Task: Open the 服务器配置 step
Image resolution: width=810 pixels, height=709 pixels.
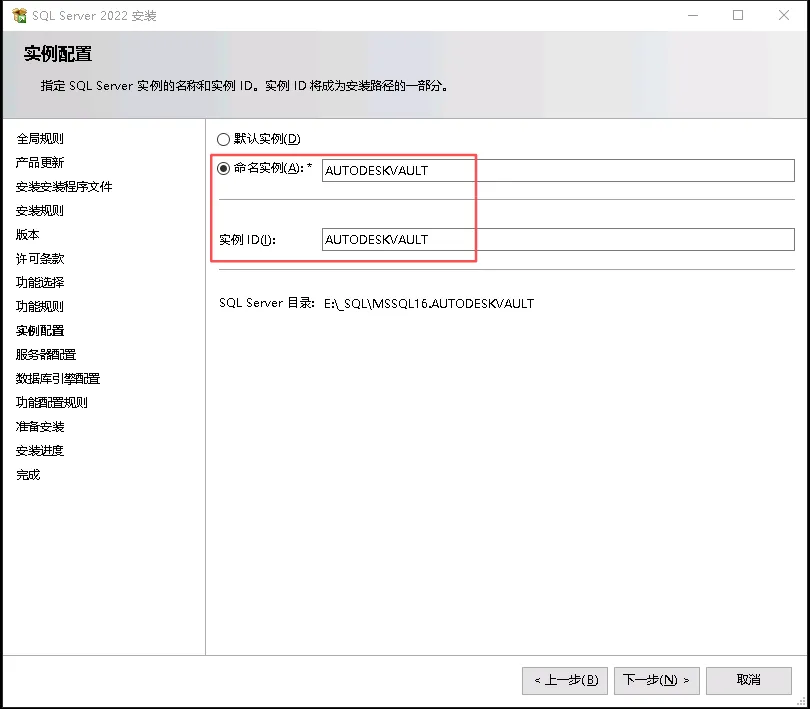Action: [x=46, y=355]
